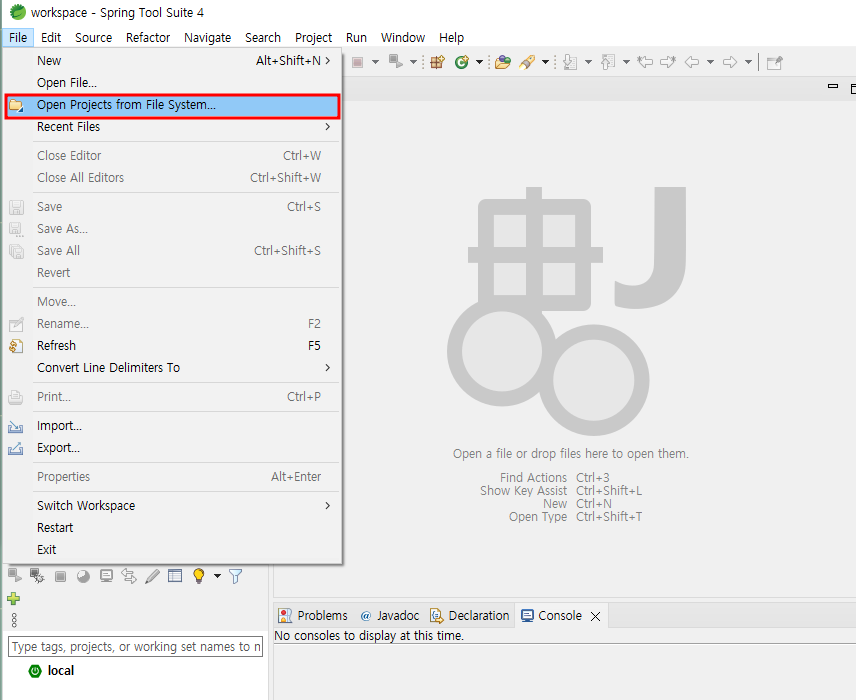Viewport: 856px width, 700px height.
Task: Open the Project menu
Action: point(313,38)
